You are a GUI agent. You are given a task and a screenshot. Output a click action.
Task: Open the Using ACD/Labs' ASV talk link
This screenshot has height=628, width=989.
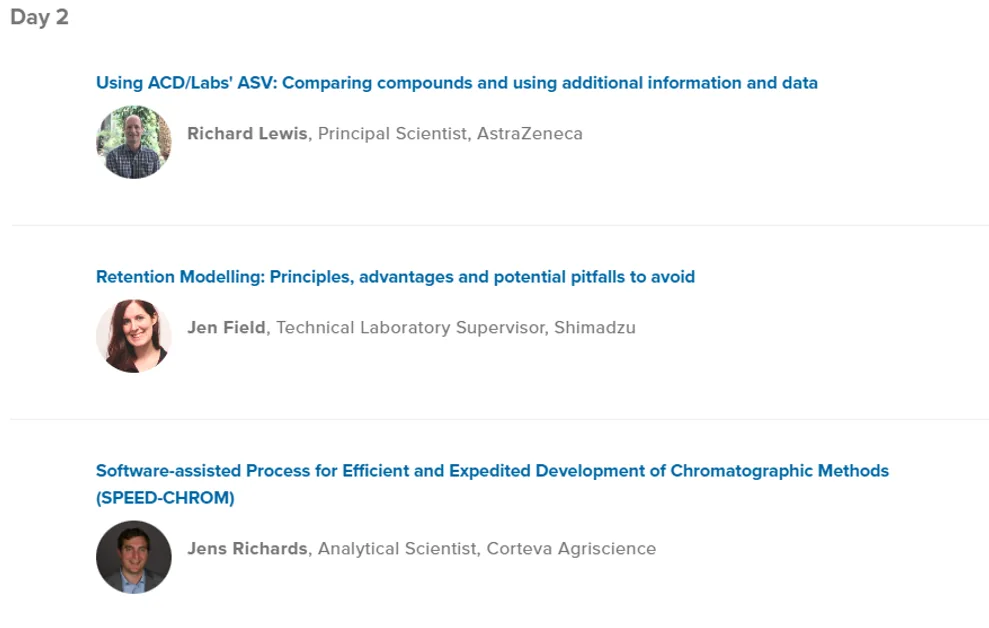(x=457, y=83)
